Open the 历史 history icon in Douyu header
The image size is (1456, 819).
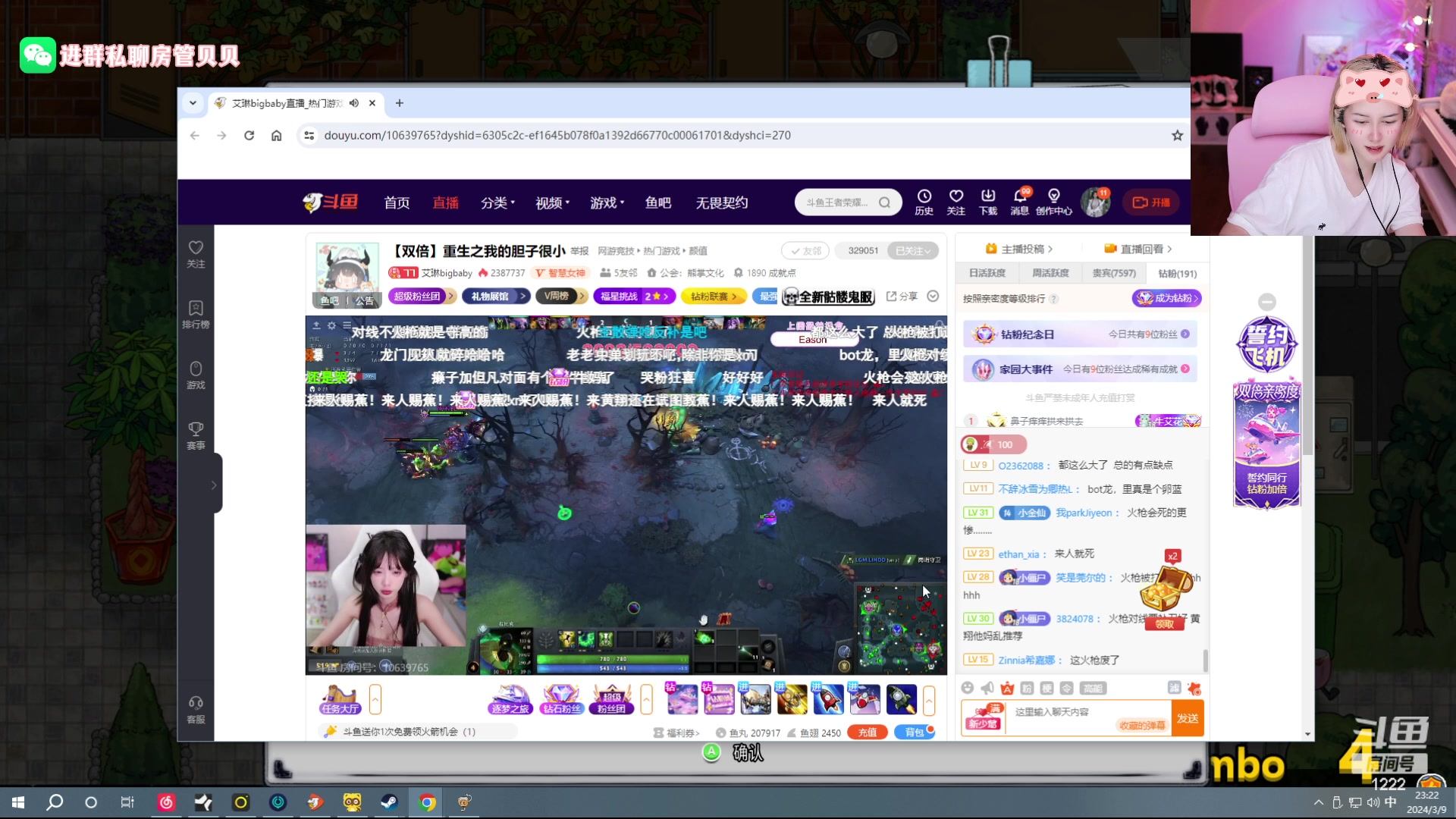(x=924, y=202)
